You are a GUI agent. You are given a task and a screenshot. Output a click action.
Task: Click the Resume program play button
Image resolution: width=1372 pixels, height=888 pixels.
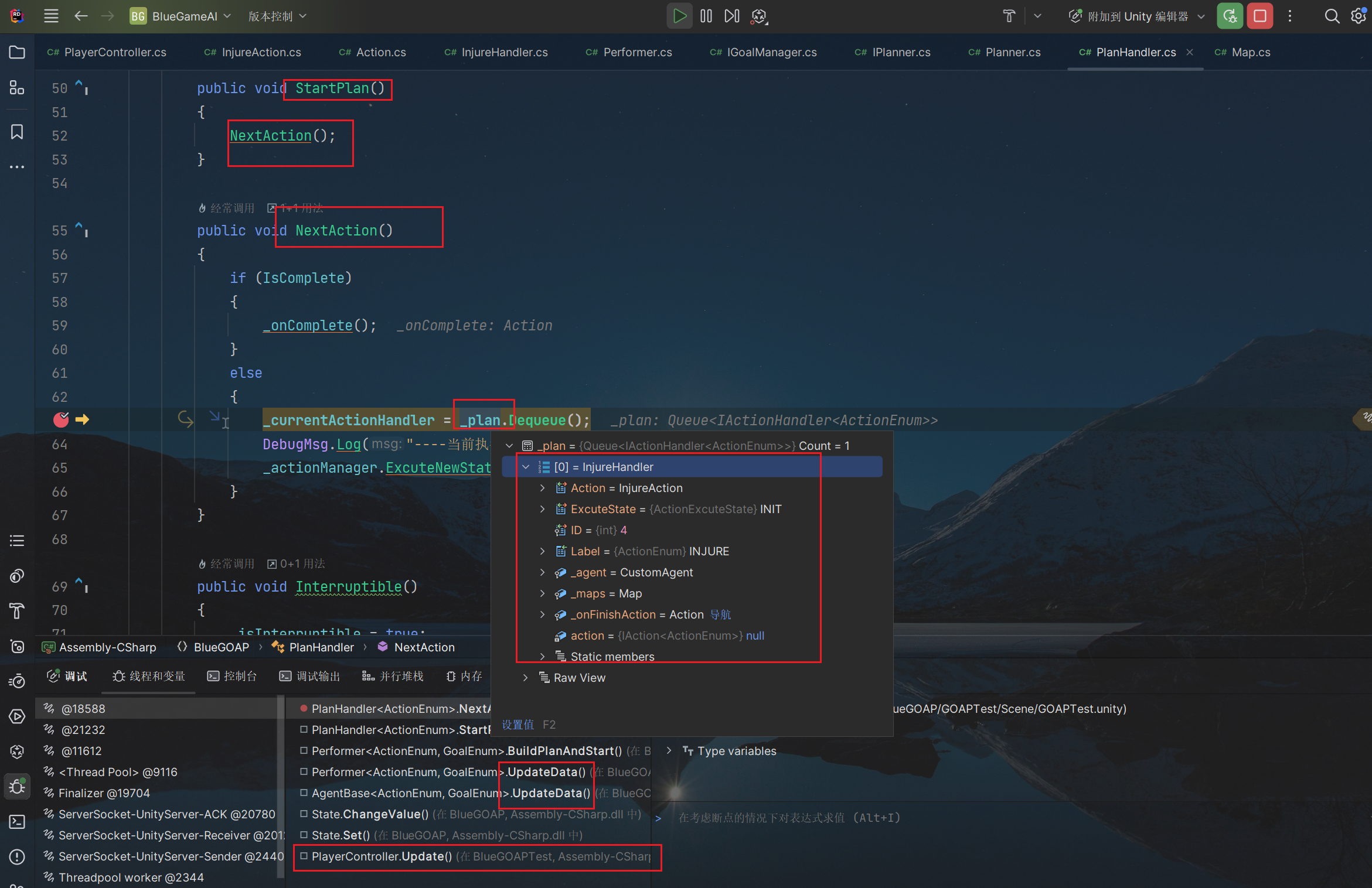(x=679, y=16)
